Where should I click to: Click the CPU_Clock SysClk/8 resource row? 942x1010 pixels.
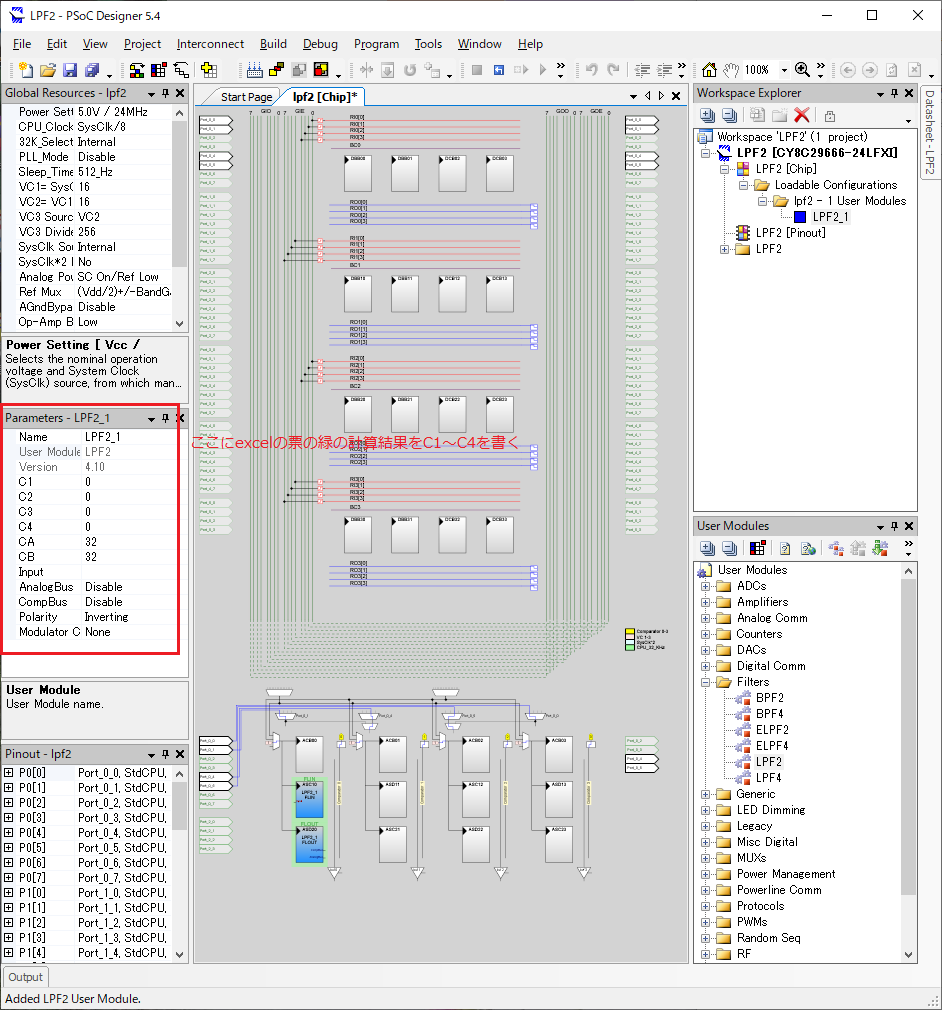[x=87, y=127]
